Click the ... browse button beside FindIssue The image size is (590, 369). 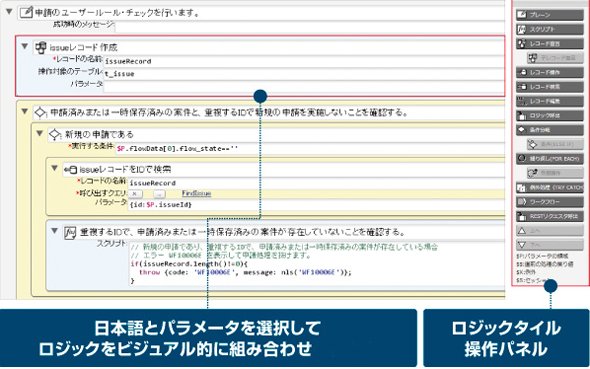(160, 194)
